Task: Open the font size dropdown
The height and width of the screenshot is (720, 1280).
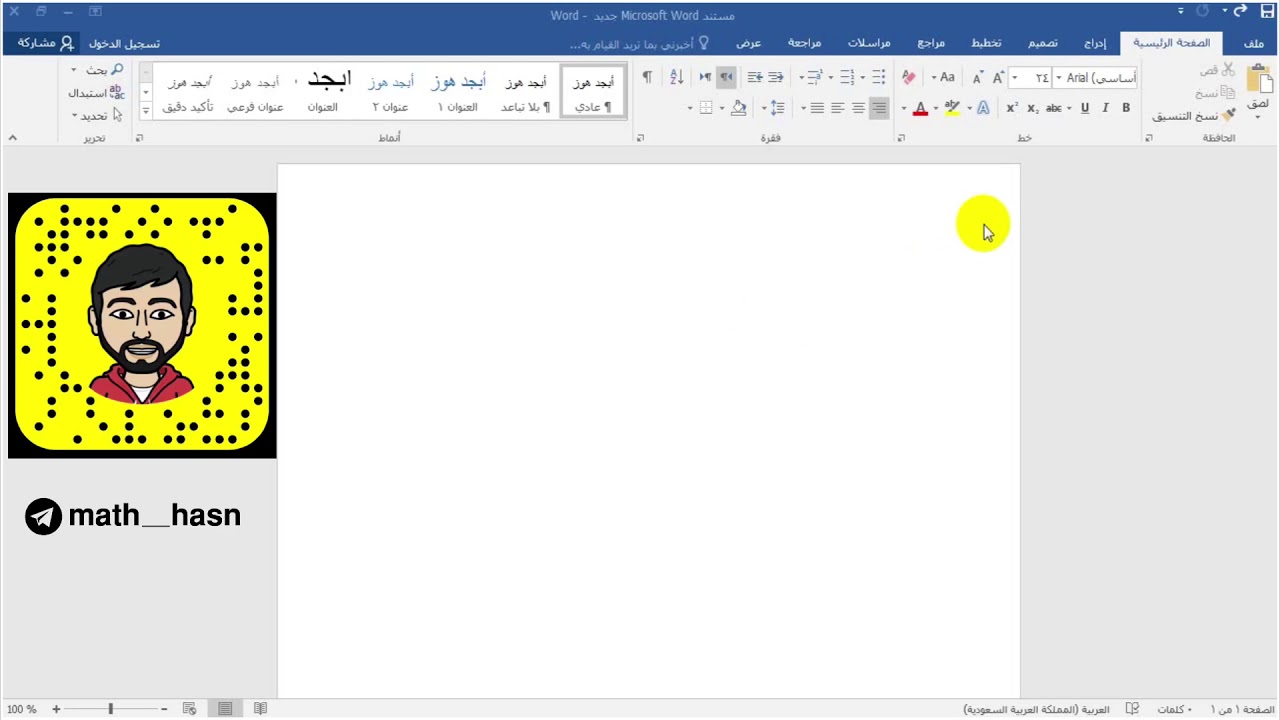Action: click(1015, 78)
